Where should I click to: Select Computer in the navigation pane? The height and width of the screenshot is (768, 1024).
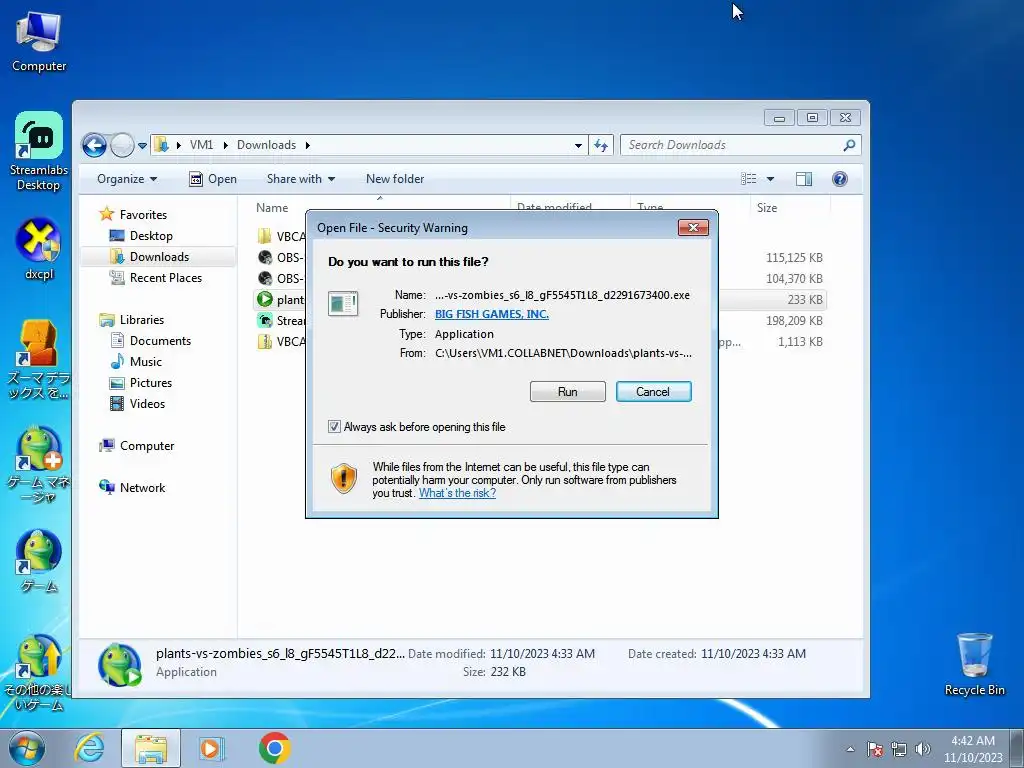pyautogui.click(x=147, y=446)
